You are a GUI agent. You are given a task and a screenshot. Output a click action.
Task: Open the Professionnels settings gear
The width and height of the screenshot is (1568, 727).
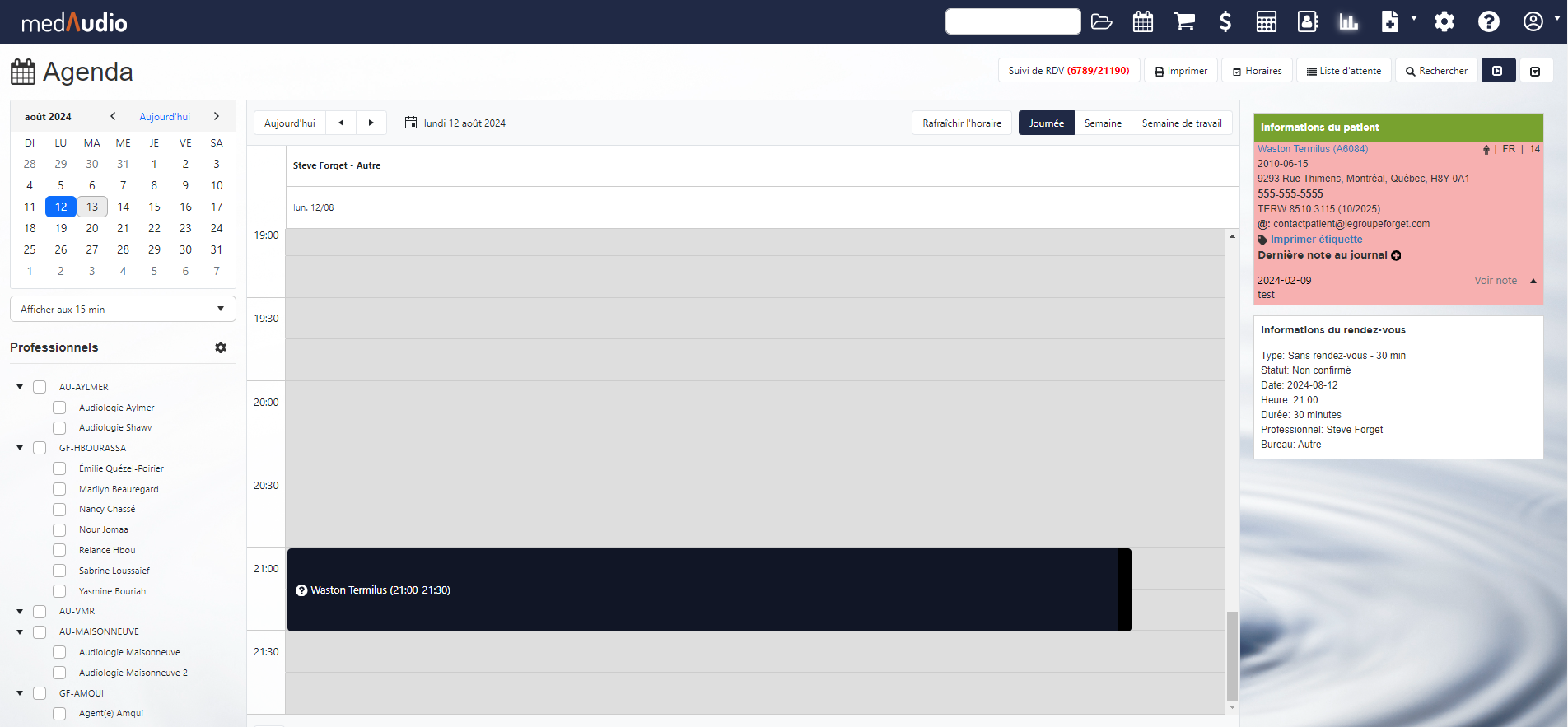pos(221,347)
